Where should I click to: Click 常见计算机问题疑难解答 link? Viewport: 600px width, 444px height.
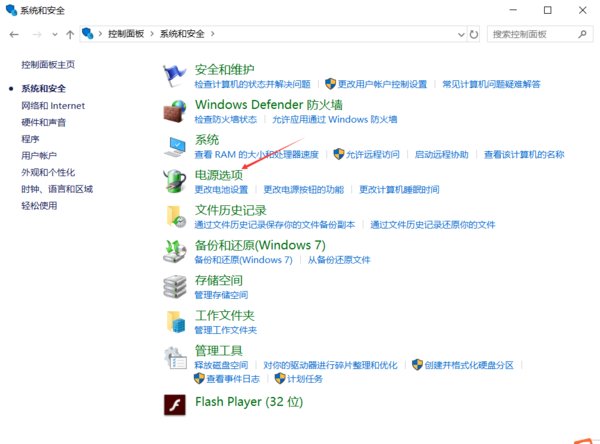tap(491, 84)
